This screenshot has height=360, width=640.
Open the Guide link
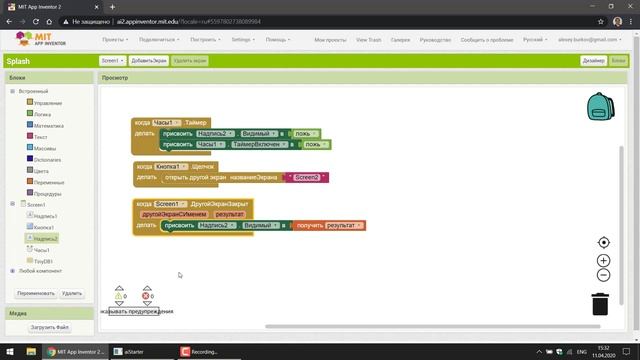435,40
